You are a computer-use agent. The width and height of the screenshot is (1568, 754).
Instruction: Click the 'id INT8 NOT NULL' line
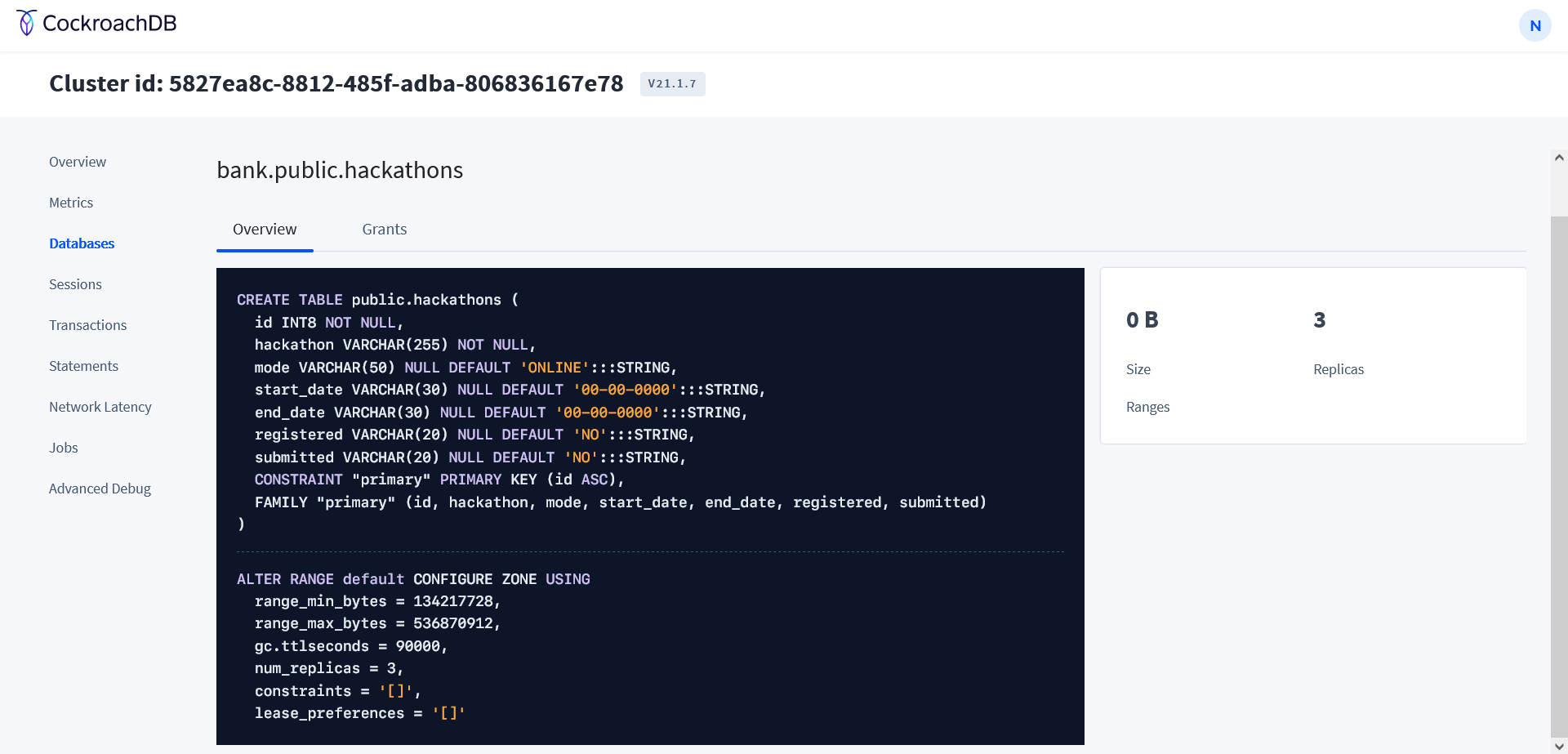329,323
